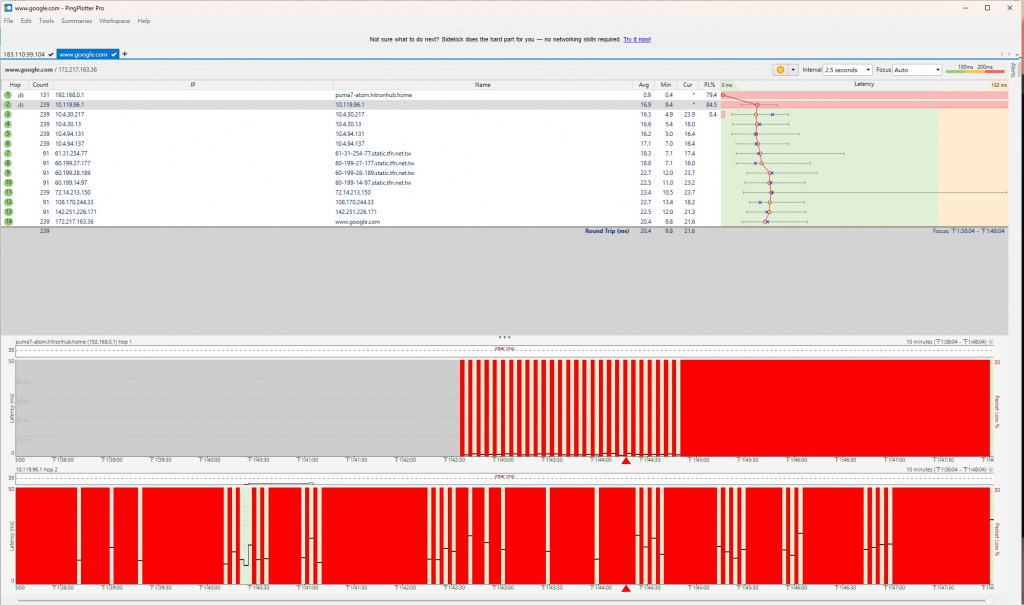Select name puma7-atom.hitronhub.home in hop 1

374,95
